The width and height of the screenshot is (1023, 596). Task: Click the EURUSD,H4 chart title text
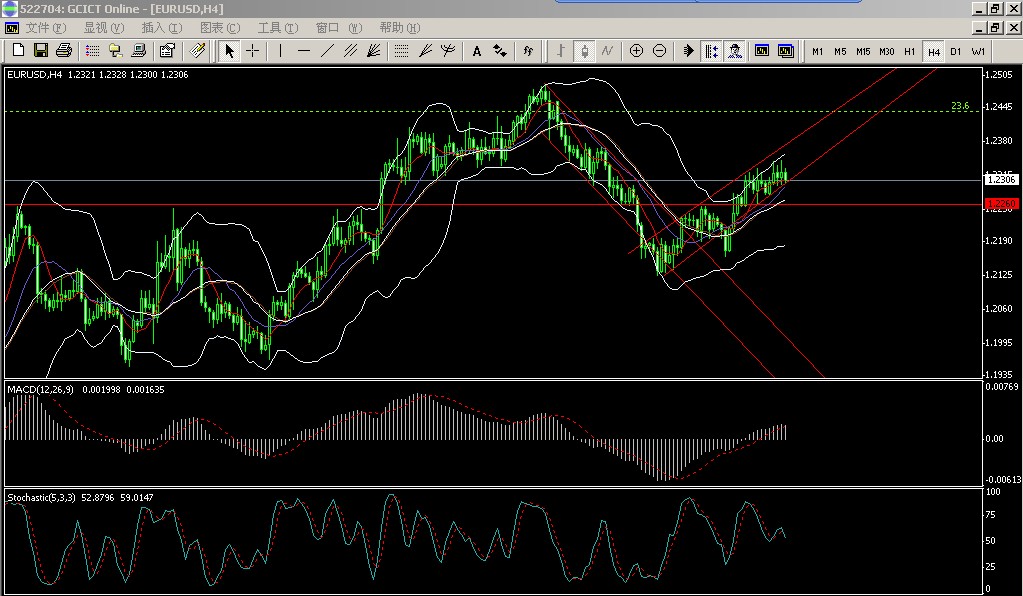click(35, 74)
